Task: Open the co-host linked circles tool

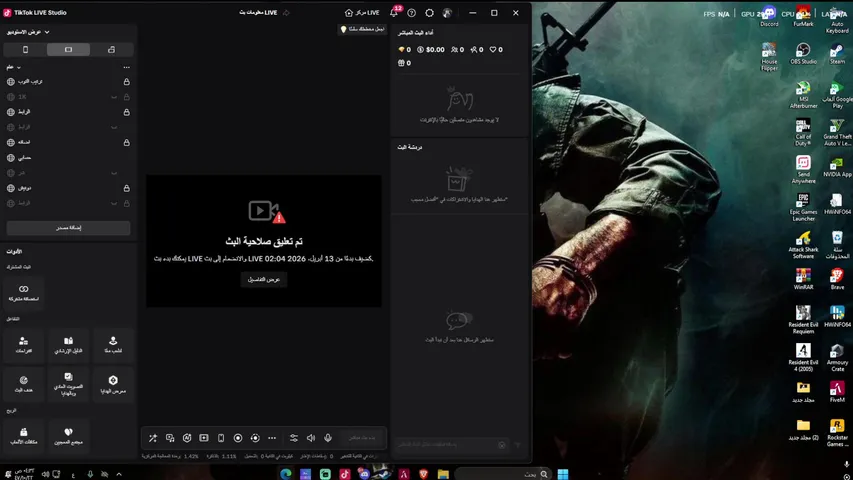Action: point(23,292)
